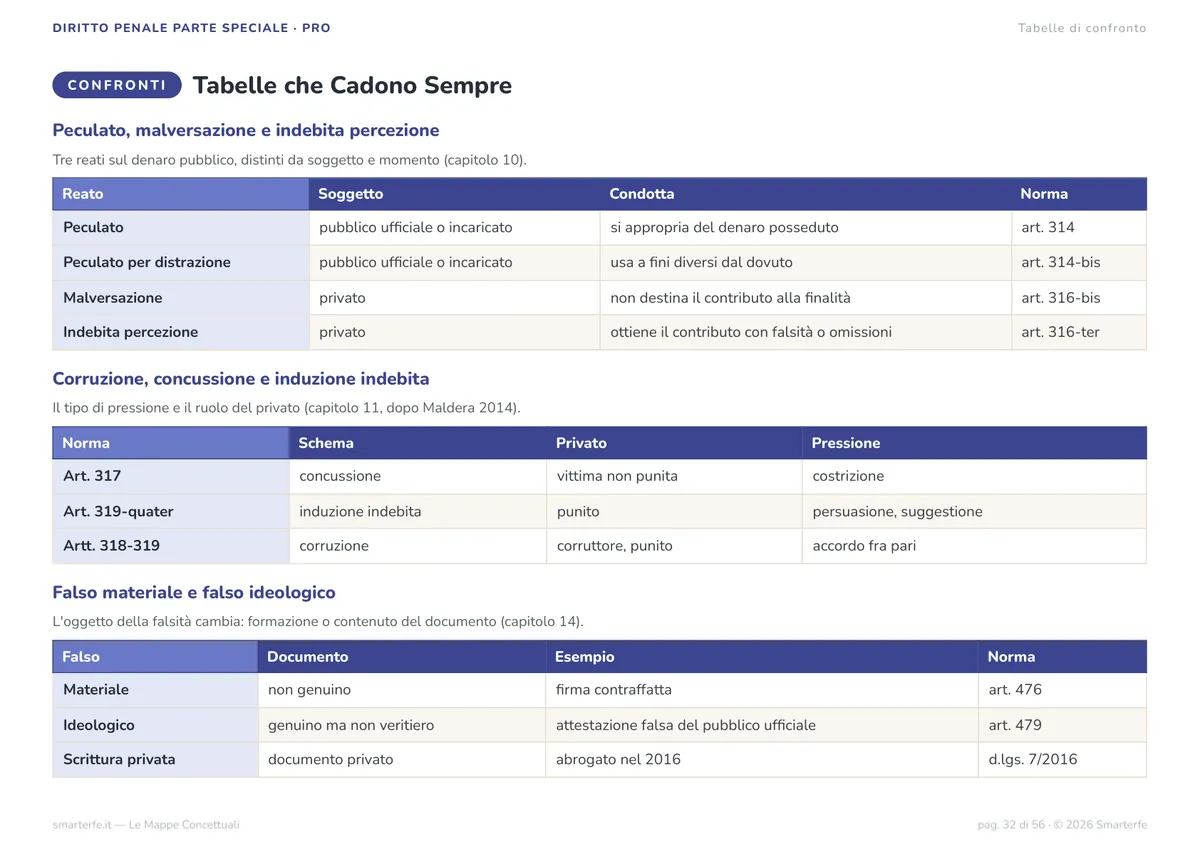1200x849 pixels.
Task: Select the 'd.lgs. 7/2016' cell
Action: 1062,760
